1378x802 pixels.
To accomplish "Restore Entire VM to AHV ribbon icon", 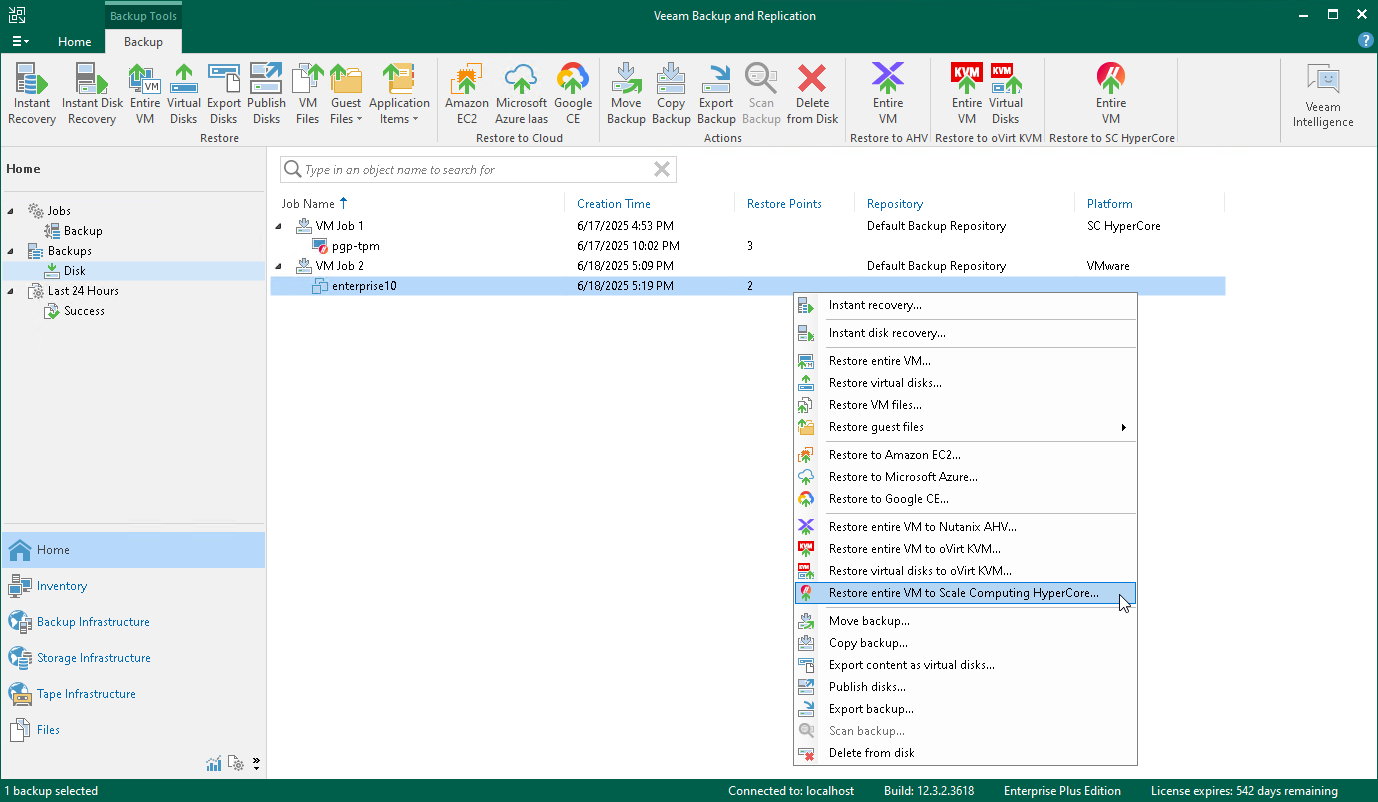I will click(x=888, y=94).
